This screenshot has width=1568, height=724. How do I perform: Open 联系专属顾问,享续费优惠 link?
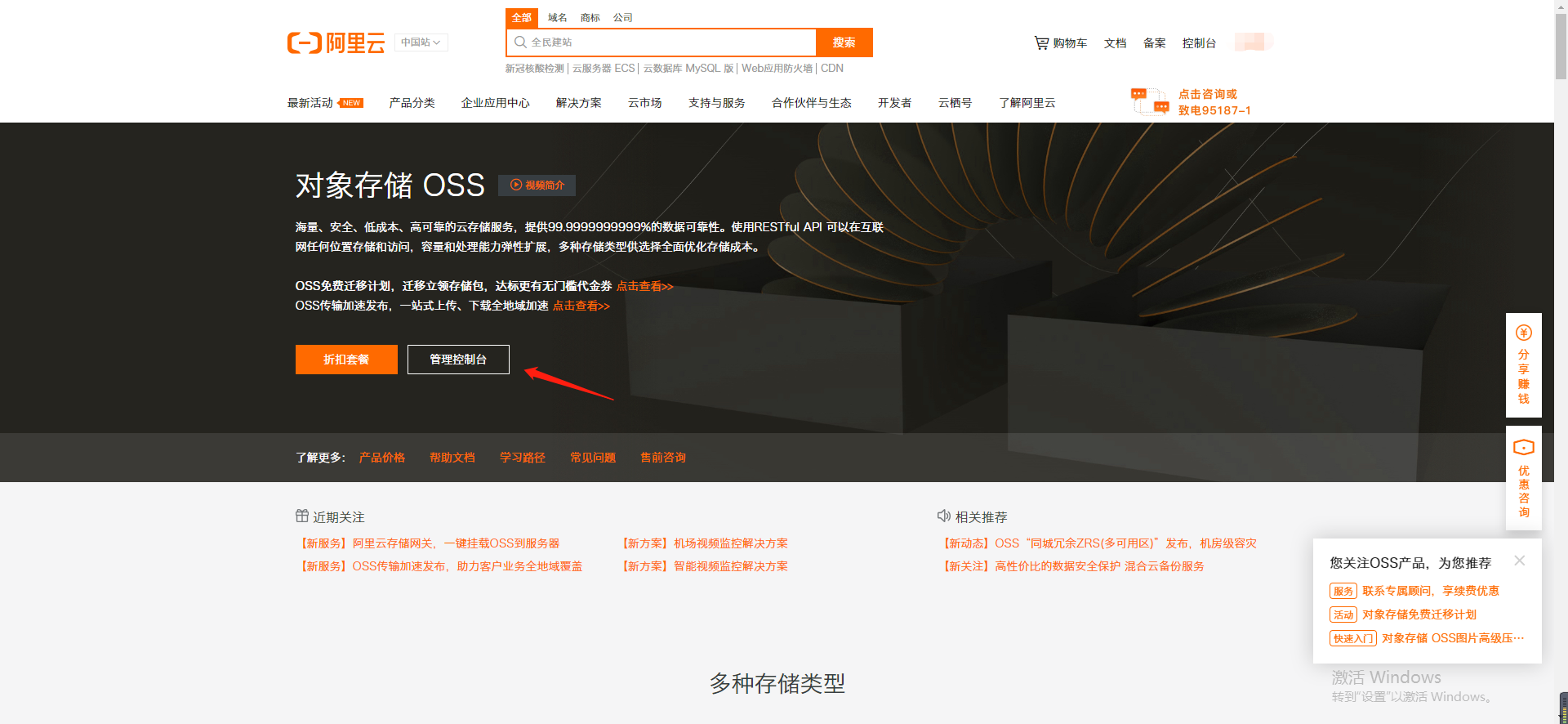(x=1430, y=591)
